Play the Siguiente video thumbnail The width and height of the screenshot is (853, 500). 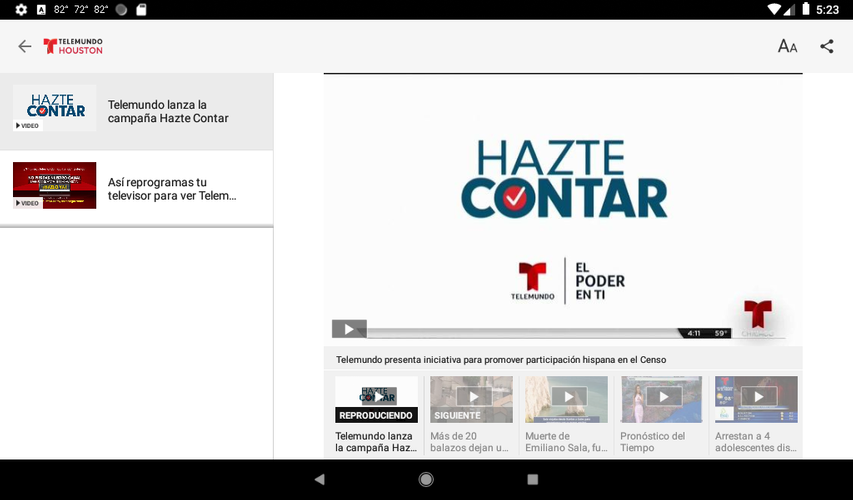pyautogui.click(x=471, y=399)
